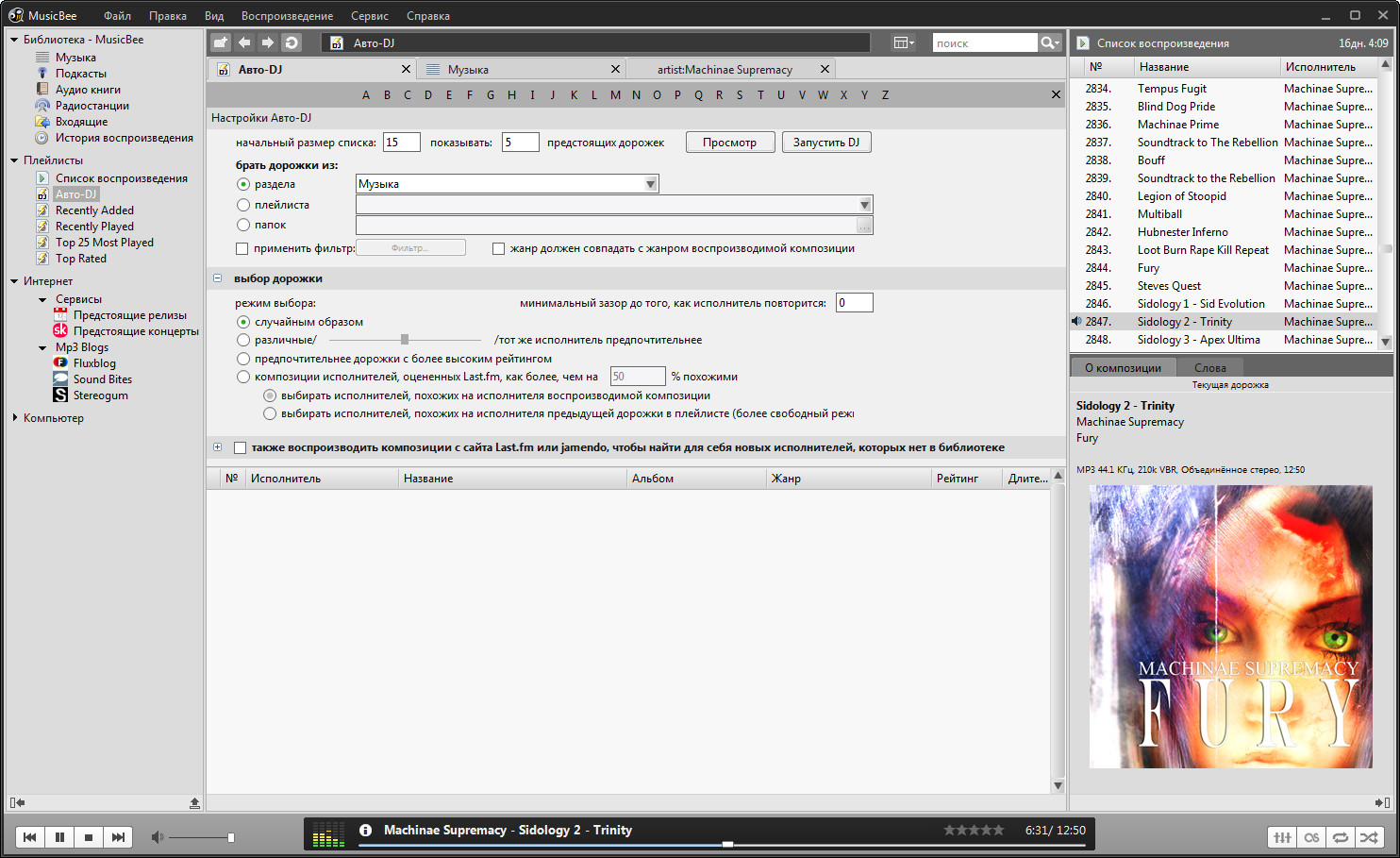Open Fluxblog under Mp3 Blogs

(x=94, y=363)
